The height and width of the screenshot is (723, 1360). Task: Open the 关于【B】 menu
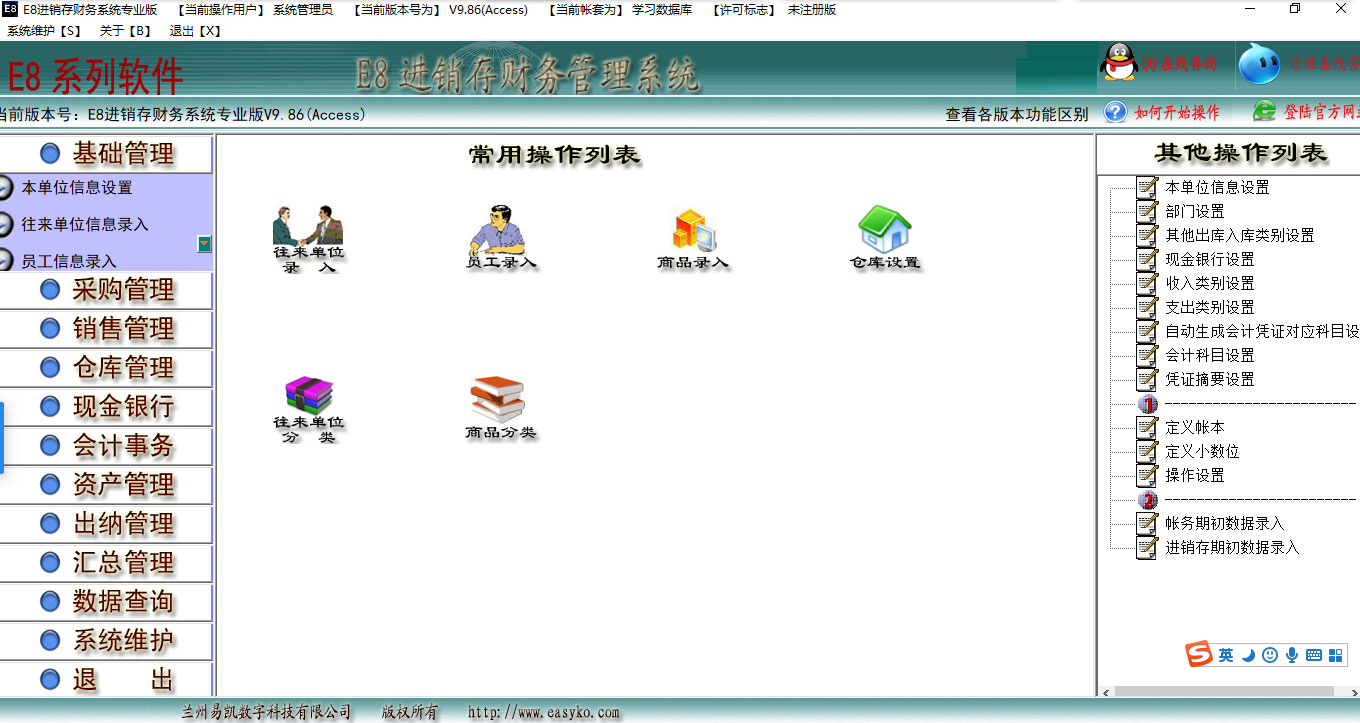[x=125, y=30]
